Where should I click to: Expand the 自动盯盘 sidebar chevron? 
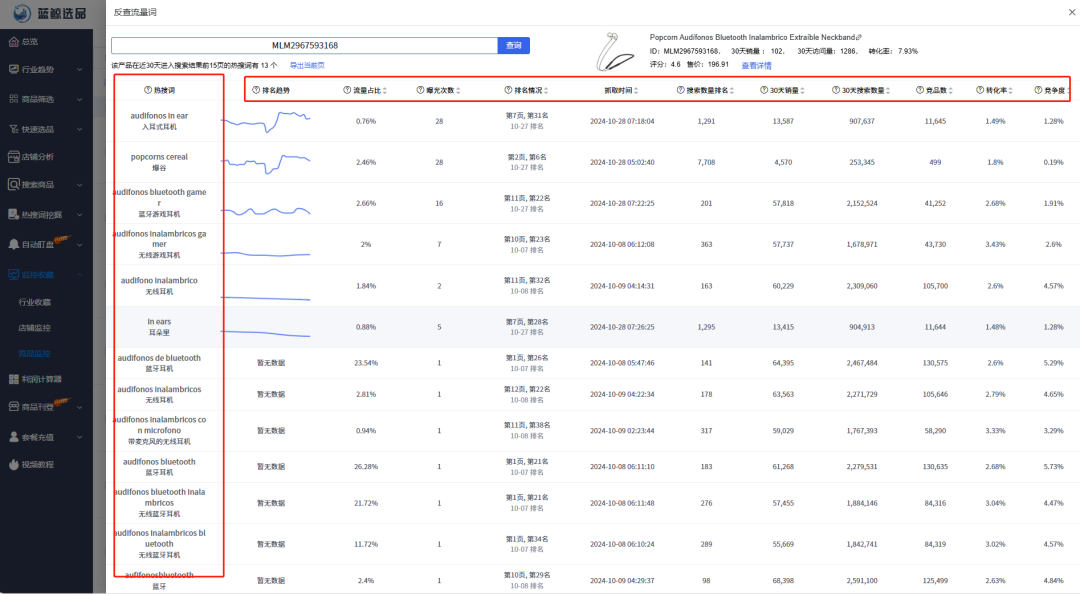tap(79, 244)
